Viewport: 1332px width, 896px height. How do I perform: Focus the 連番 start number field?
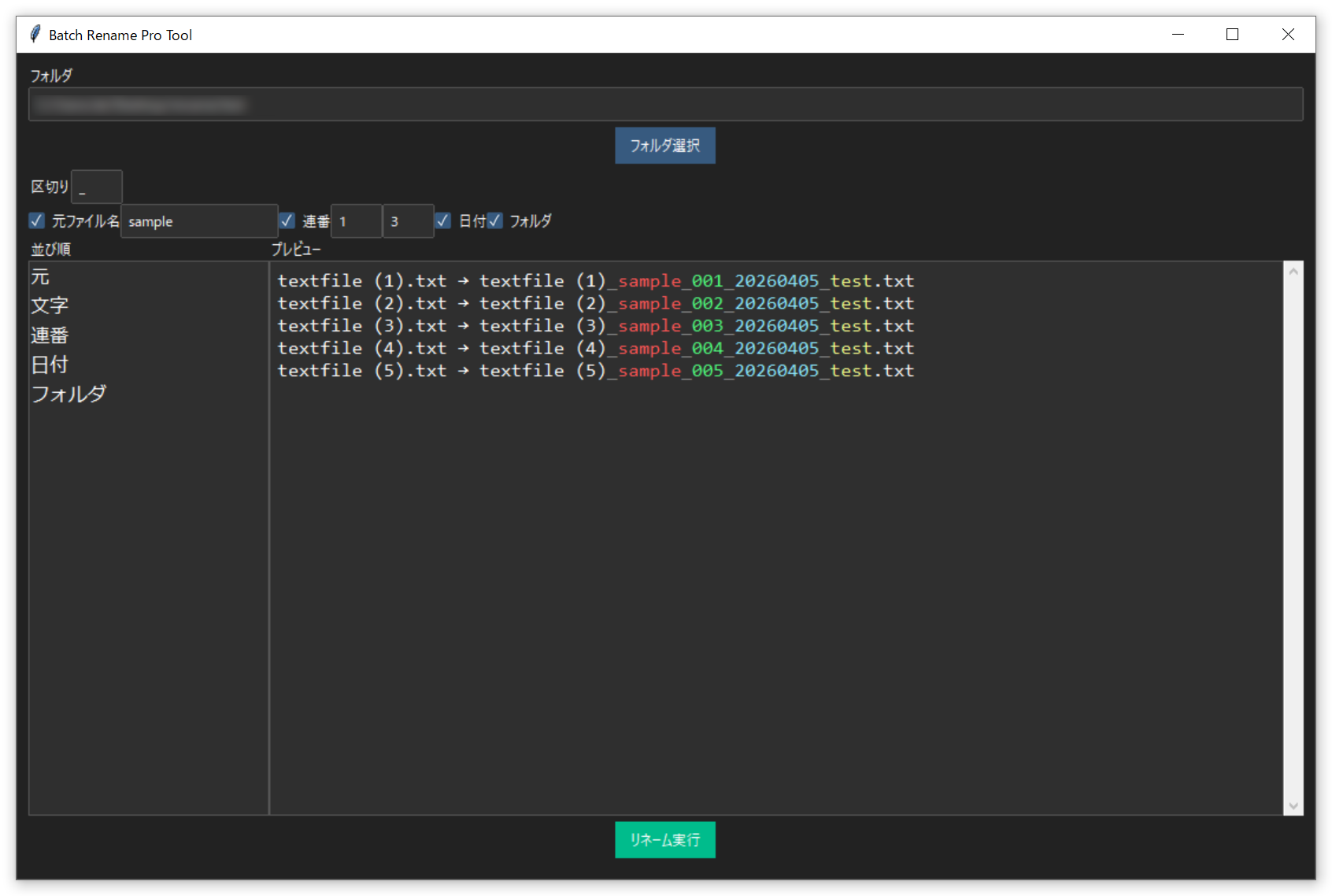point(357,221)
